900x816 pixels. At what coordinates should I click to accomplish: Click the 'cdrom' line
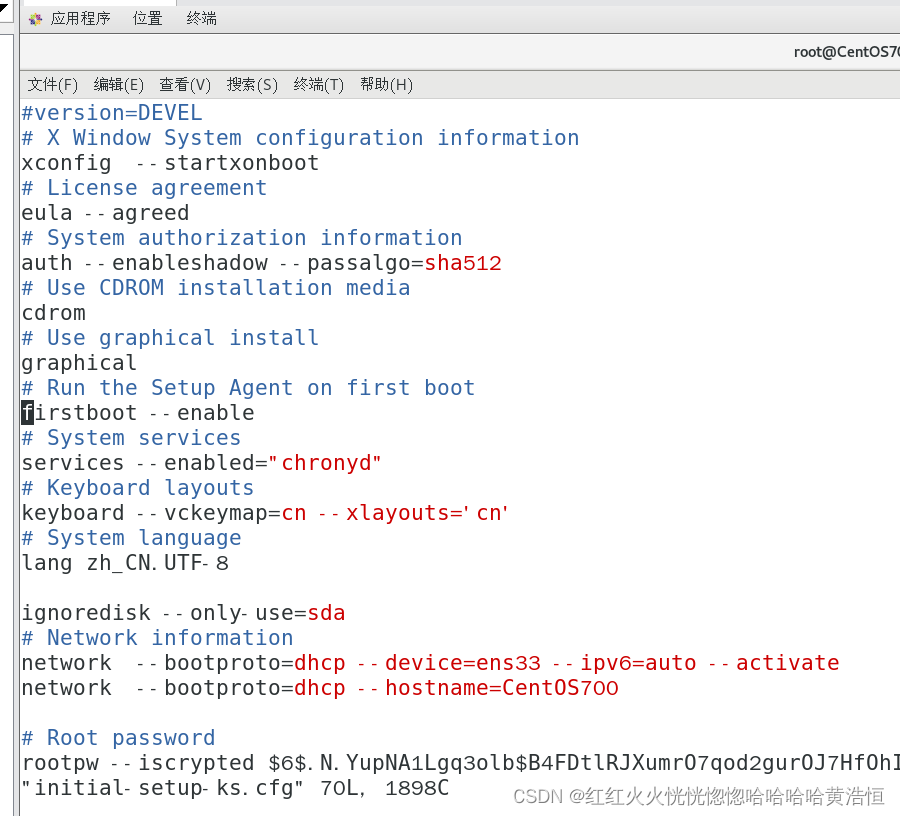(x=53, y=313)
